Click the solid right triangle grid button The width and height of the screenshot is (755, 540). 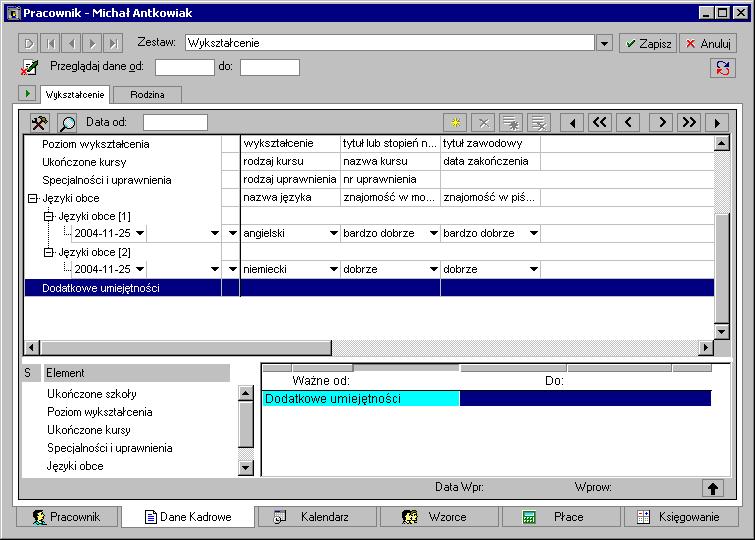(717, 123)
